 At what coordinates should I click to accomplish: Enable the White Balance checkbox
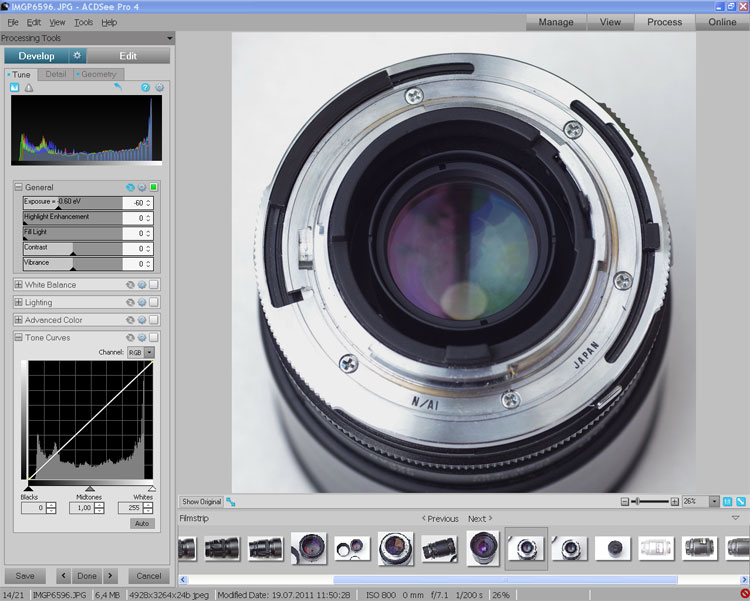(154, 284)
